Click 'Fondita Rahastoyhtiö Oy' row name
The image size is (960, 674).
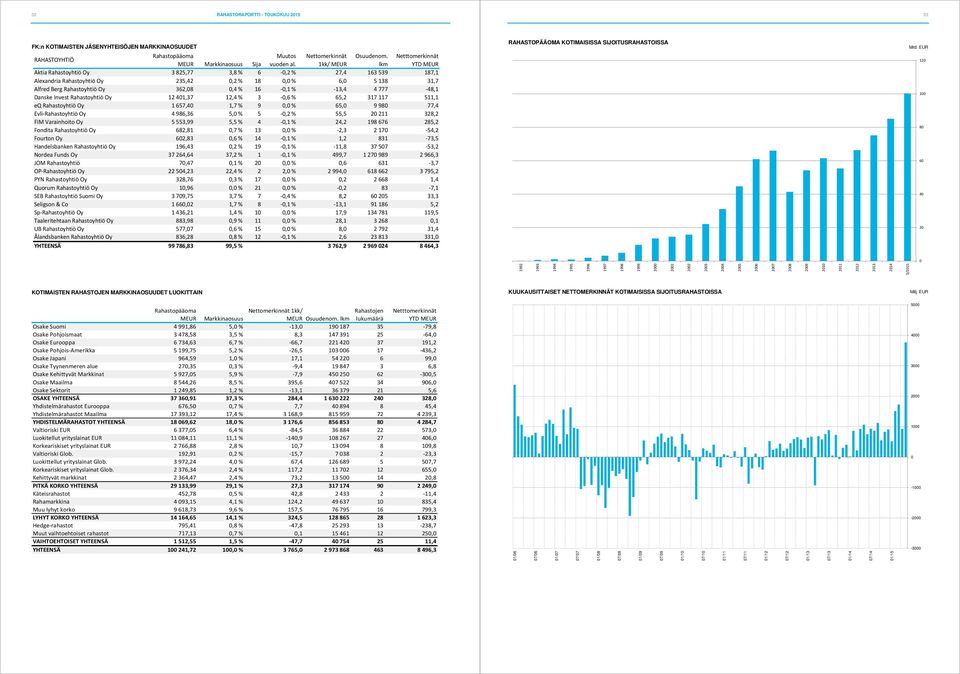click(x=65, y=130)
